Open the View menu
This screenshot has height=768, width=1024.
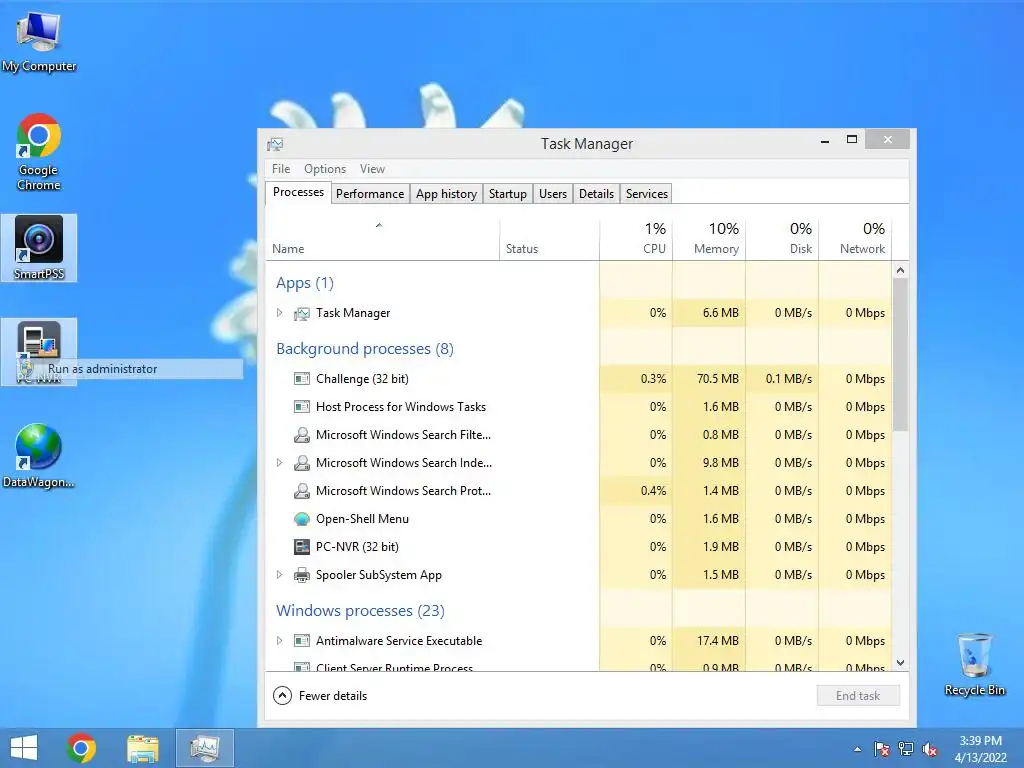[x=372, y=169]
